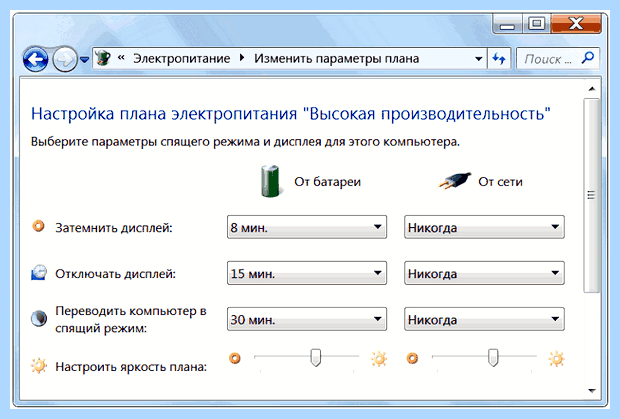Click the dim brightness icon on plugged-in slider
Image resolution: width=620 pixels, height=419 pixels.
(412, 359)
